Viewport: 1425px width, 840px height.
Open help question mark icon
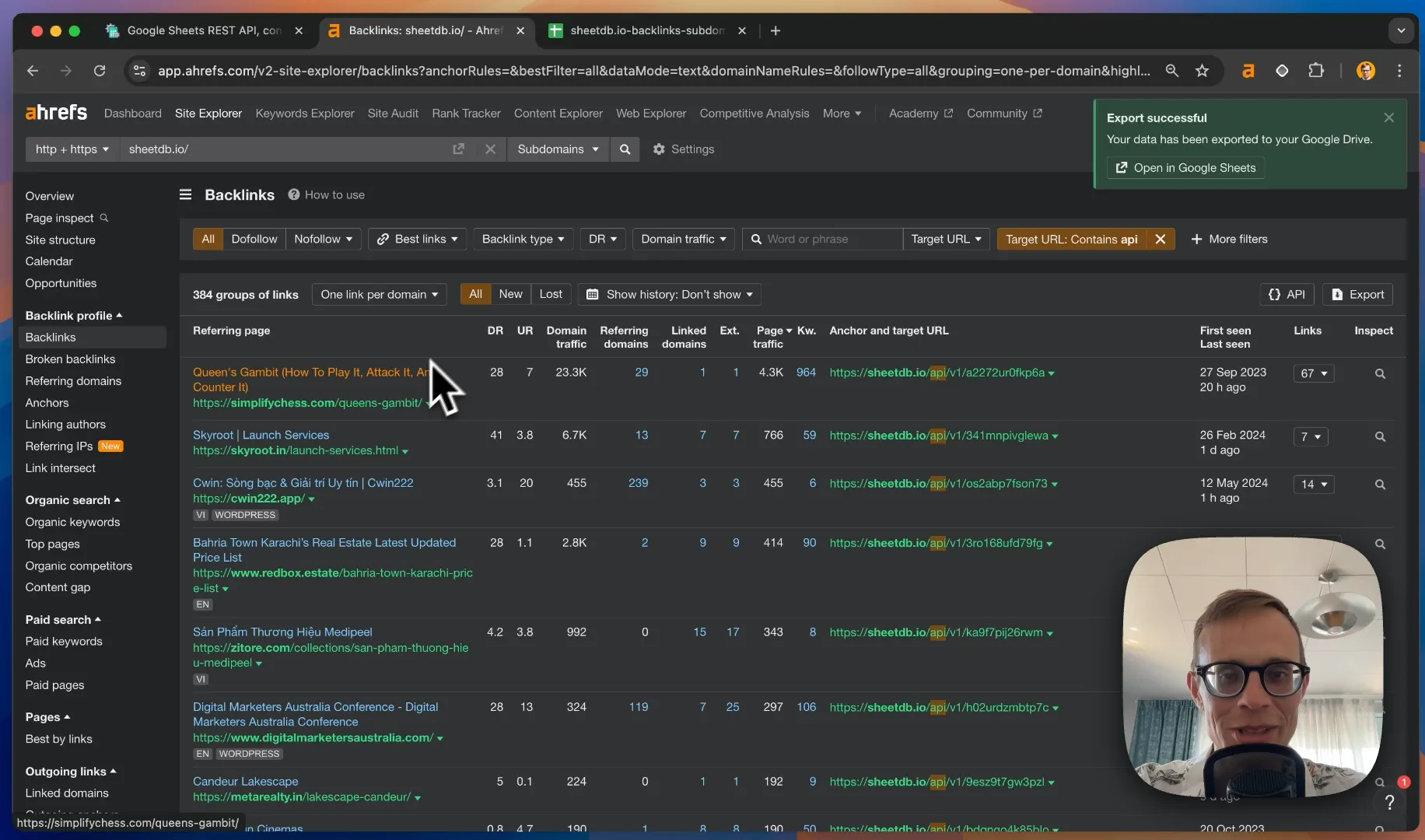coord(1389,802)
